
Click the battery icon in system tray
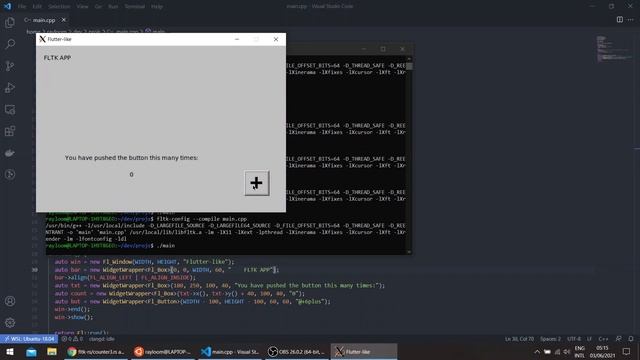(547, 351)
